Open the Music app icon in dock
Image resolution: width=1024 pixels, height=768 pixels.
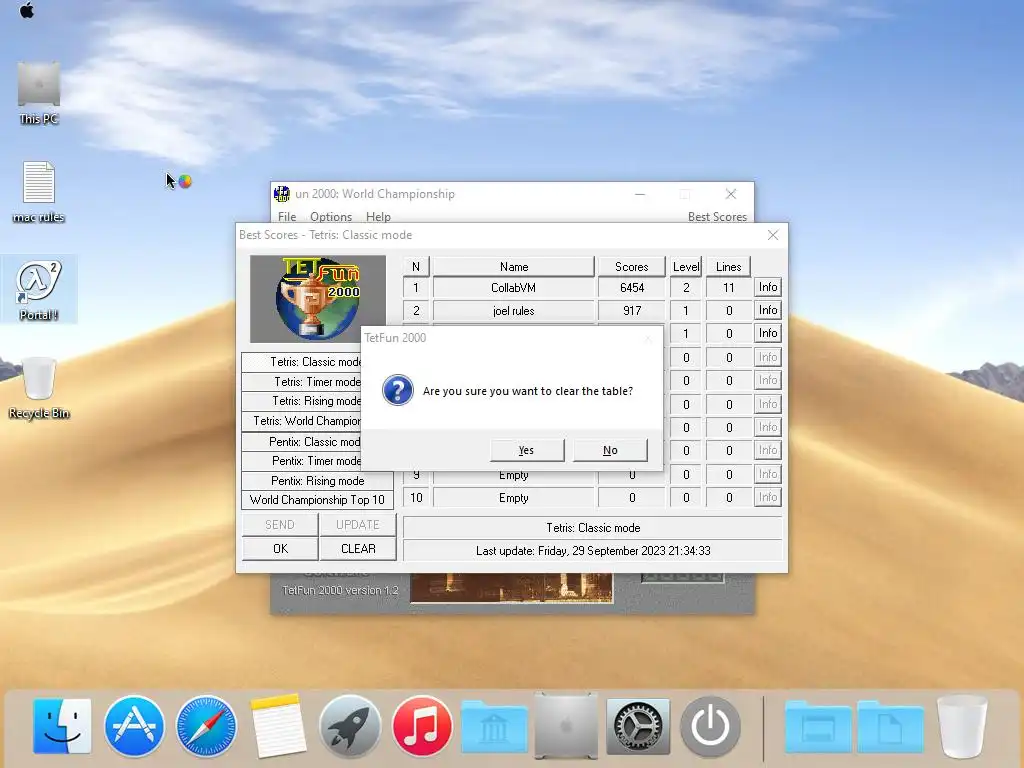[x=422, y=726]
